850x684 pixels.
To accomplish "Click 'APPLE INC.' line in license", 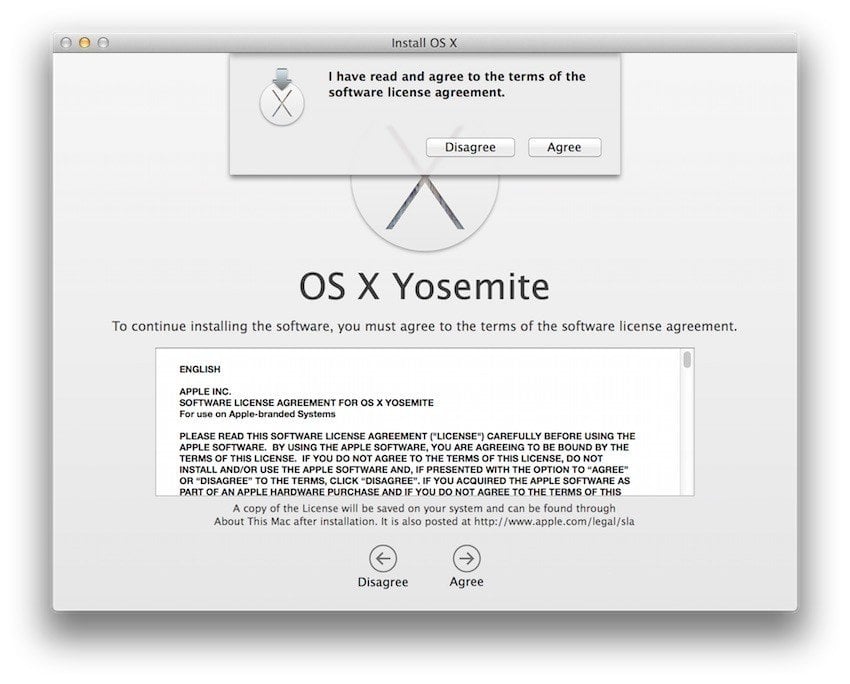I will [x=205, y=391].
